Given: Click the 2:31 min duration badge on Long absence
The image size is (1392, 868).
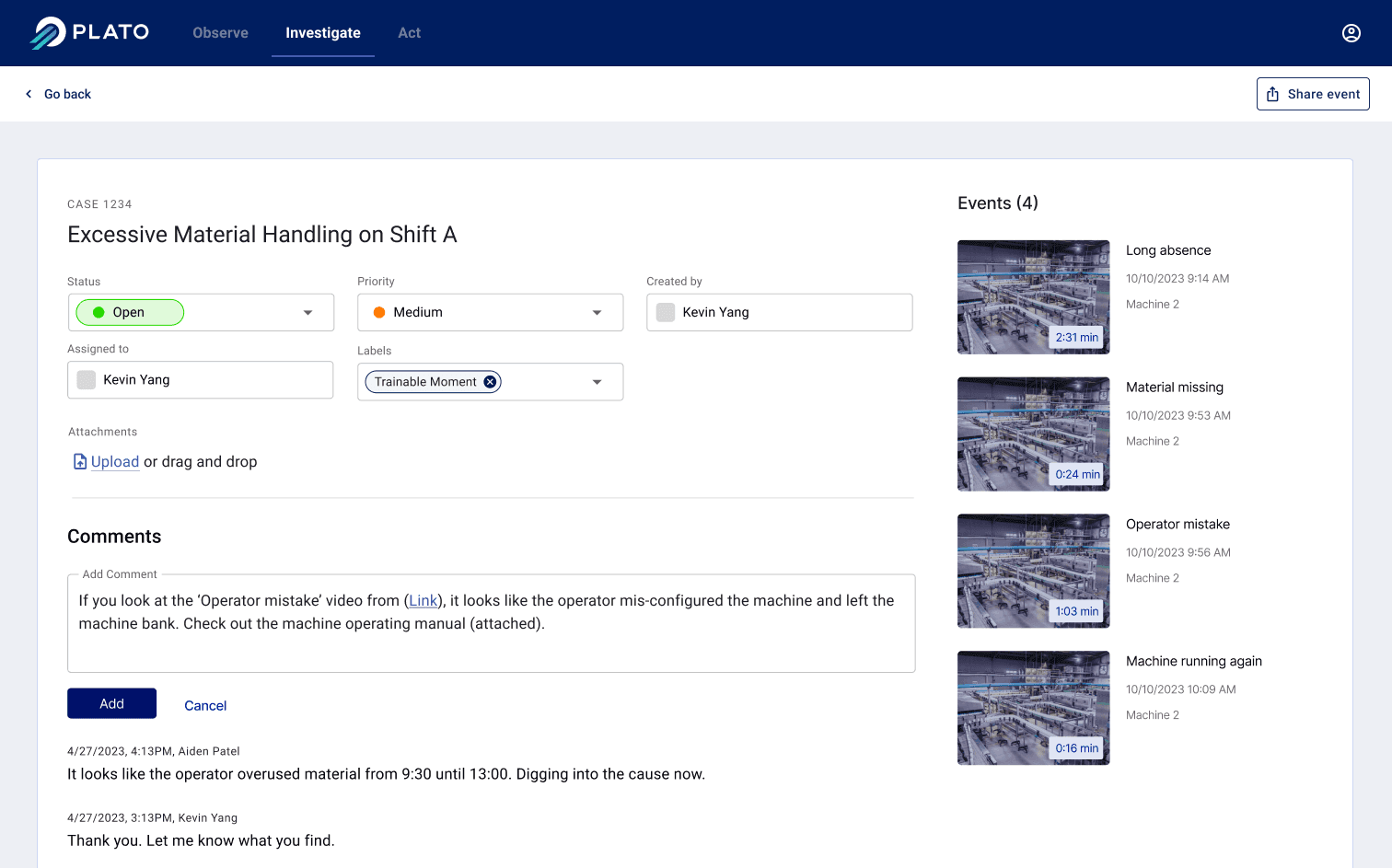Looking at the screenshot, I should tap(1075, 337).
